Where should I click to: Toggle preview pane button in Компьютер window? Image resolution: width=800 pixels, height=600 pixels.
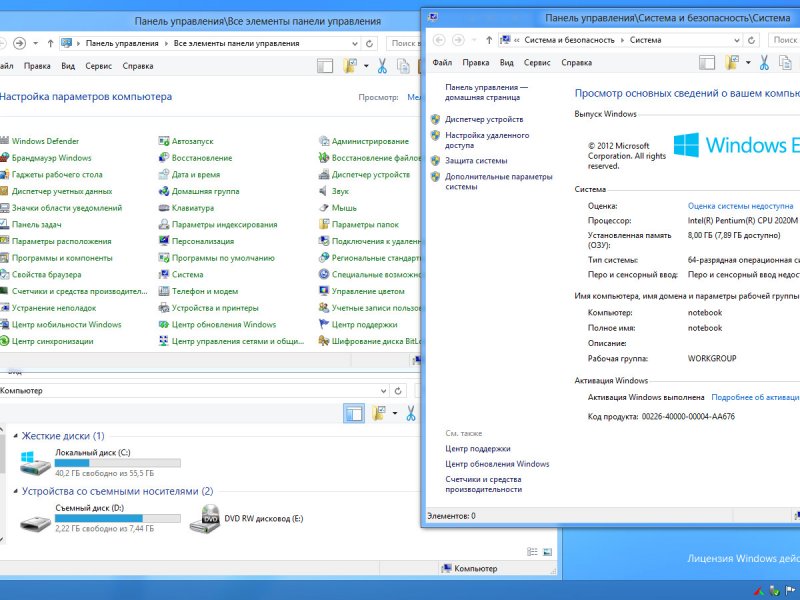point(354,413)
